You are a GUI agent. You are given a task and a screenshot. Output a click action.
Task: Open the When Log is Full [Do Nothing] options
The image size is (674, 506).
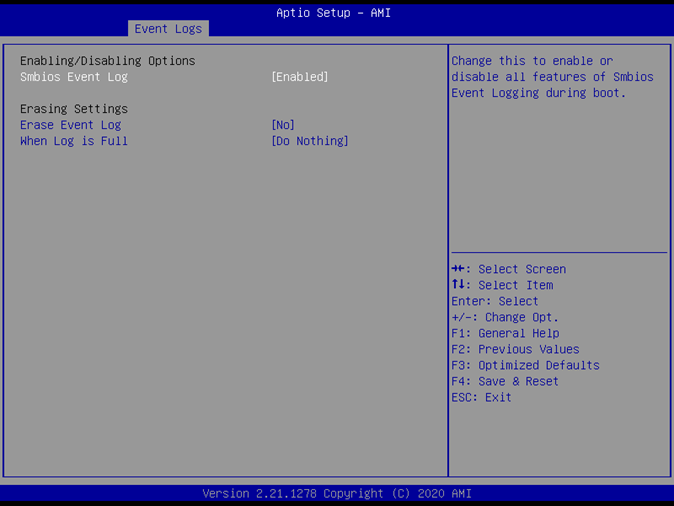click(310, 141)
